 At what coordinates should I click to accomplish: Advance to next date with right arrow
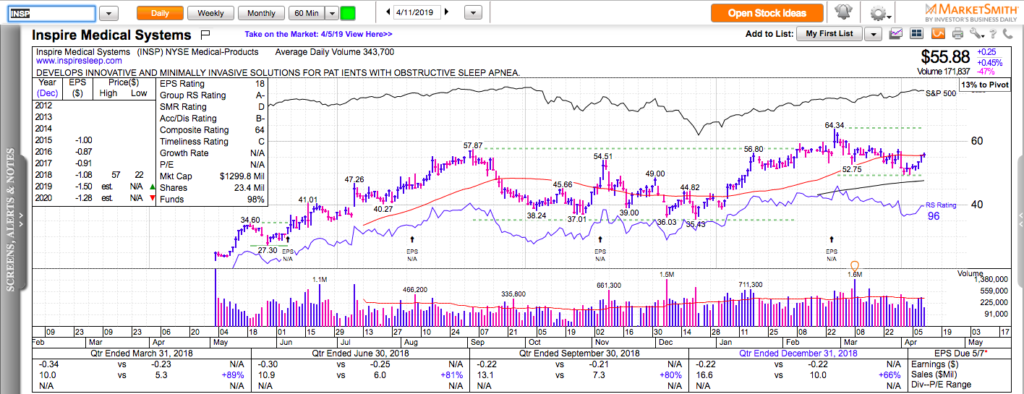tap(447, 12)
